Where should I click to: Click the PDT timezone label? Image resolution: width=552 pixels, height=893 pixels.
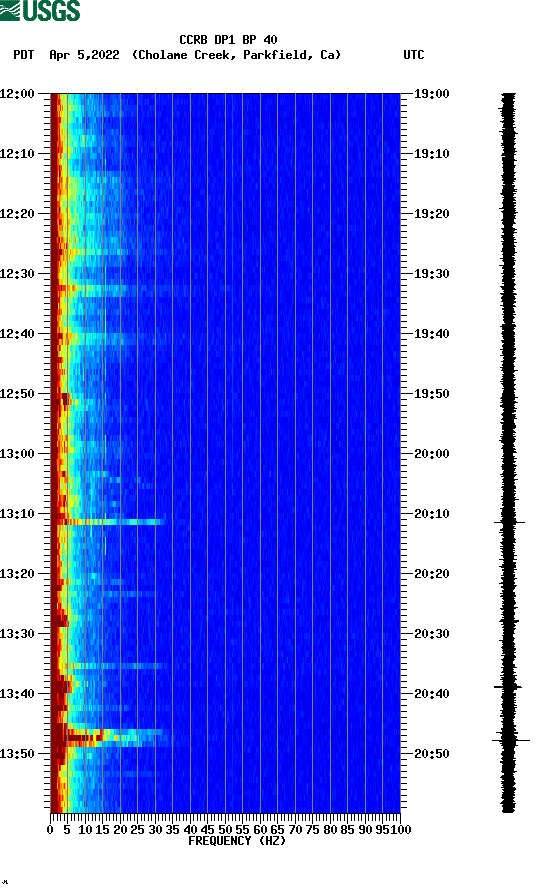(x=24, y=55)
